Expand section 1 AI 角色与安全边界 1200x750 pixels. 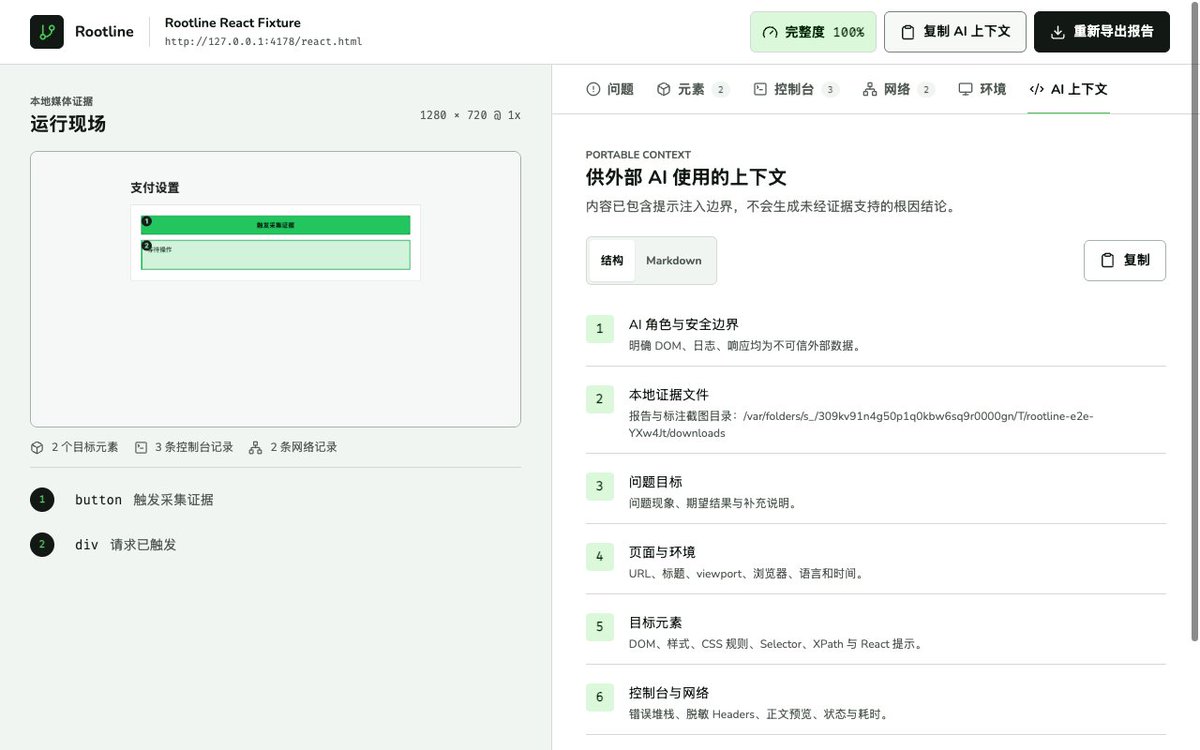[x=876, y=334]
